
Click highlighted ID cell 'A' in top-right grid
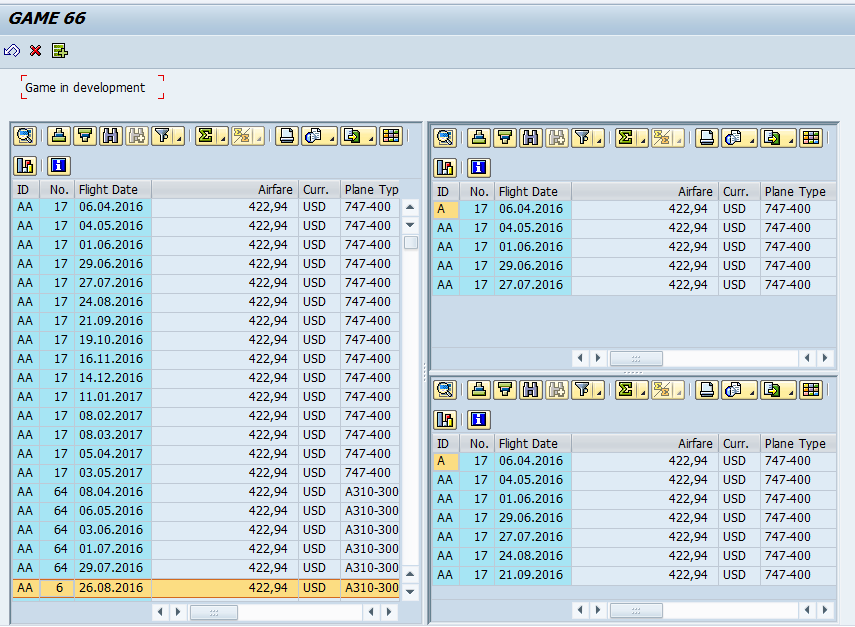pos(445,209)
